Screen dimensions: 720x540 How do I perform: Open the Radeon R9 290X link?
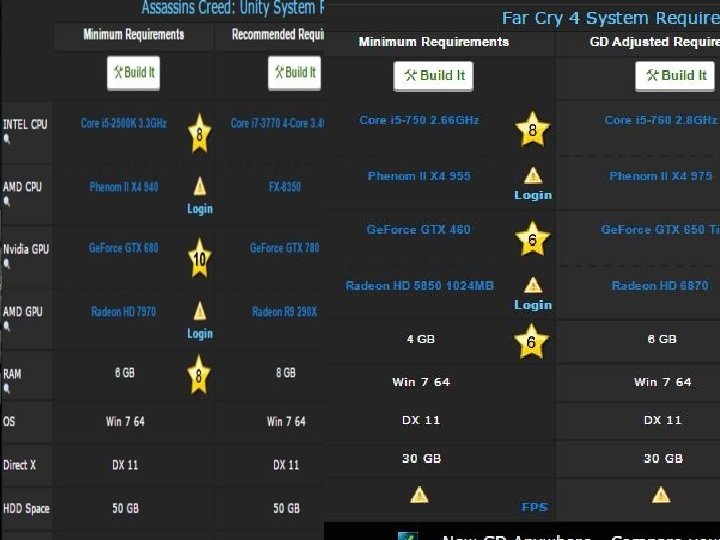click(x=285, y=312)
